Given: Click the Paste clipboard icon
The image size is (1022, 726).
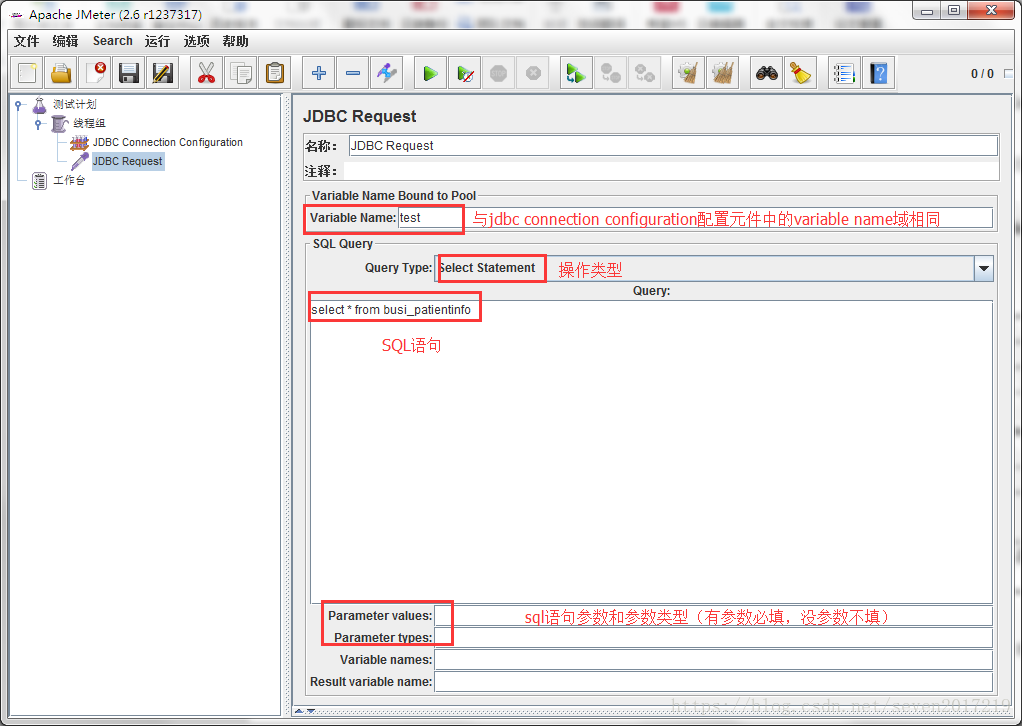Looking at the screenshot, I should click(x=274, y=73).
